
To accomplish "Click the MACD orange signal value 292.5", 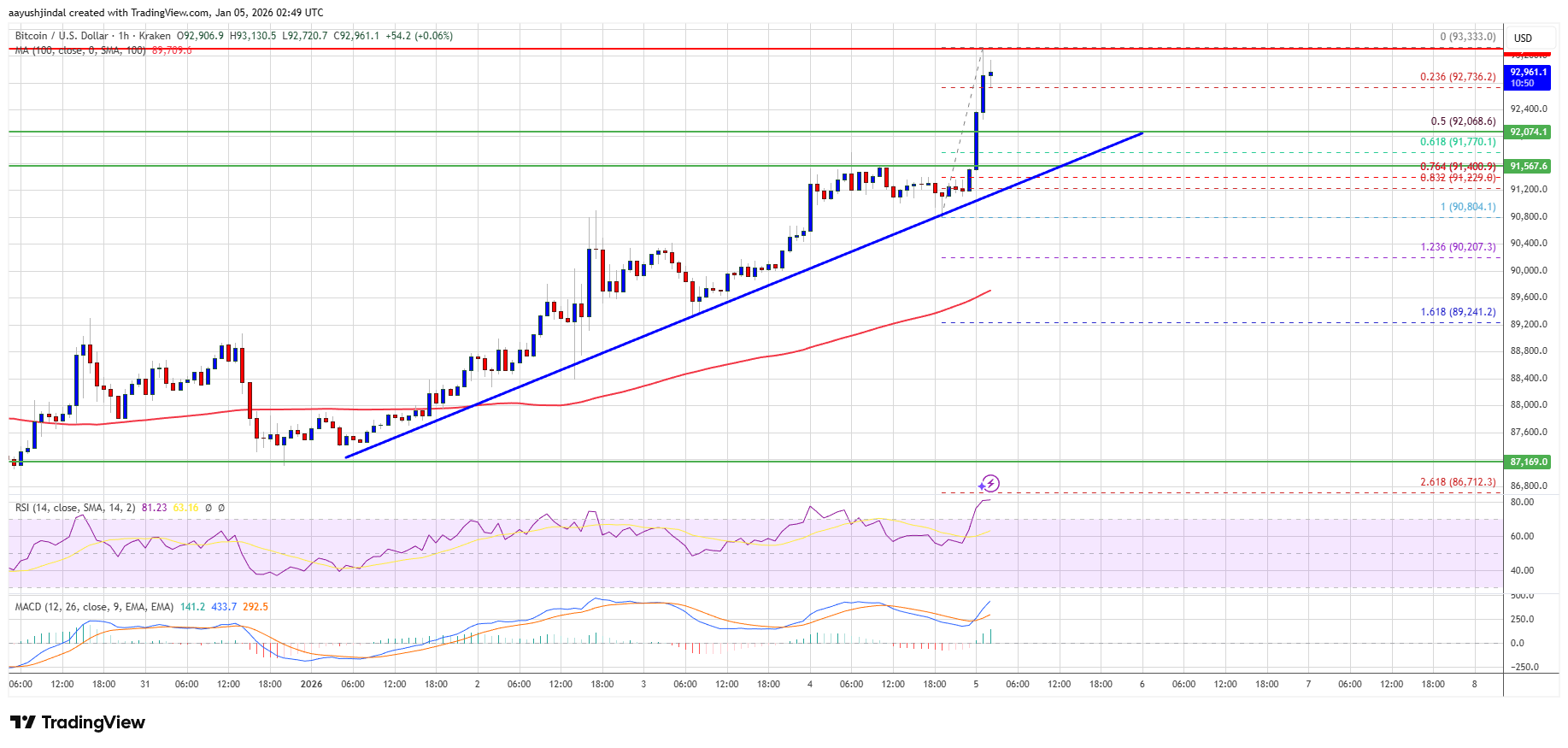I will 255,607.
